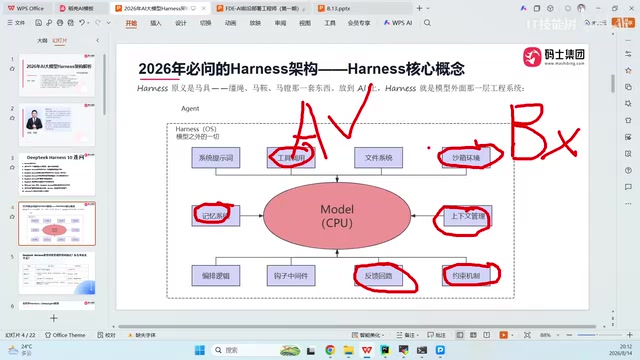Click the settings adjust icon in right sidebar
The height and width of the screenshot is (360, 640).
point(628,54)
